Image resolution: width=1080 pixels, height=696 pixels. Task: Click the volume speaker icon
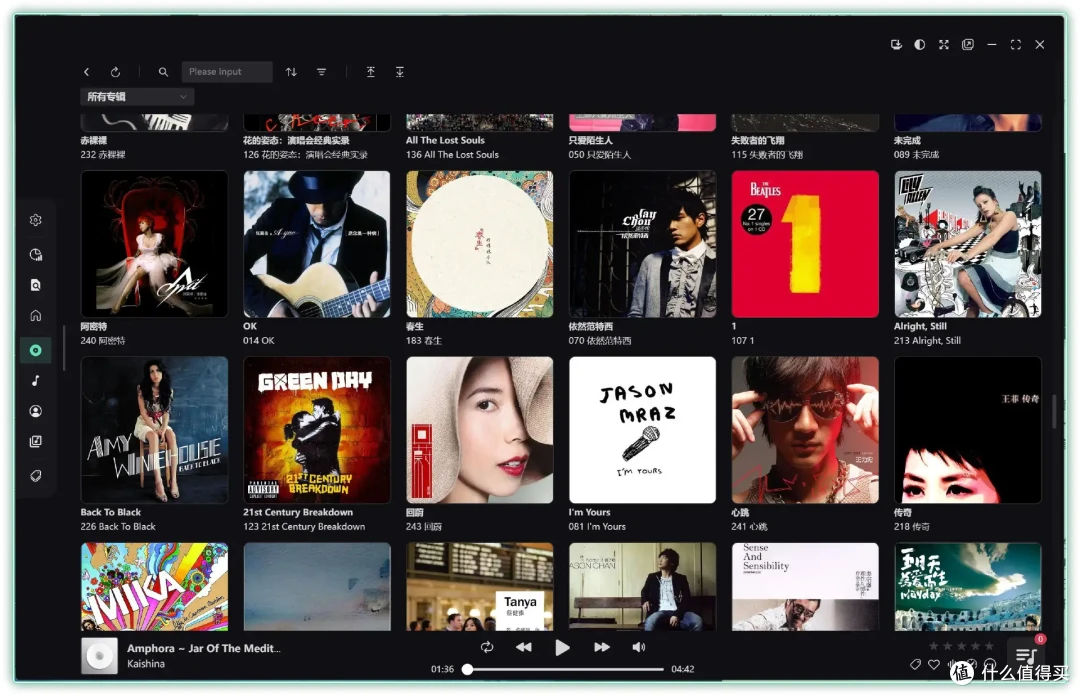[x=638, y=647]
